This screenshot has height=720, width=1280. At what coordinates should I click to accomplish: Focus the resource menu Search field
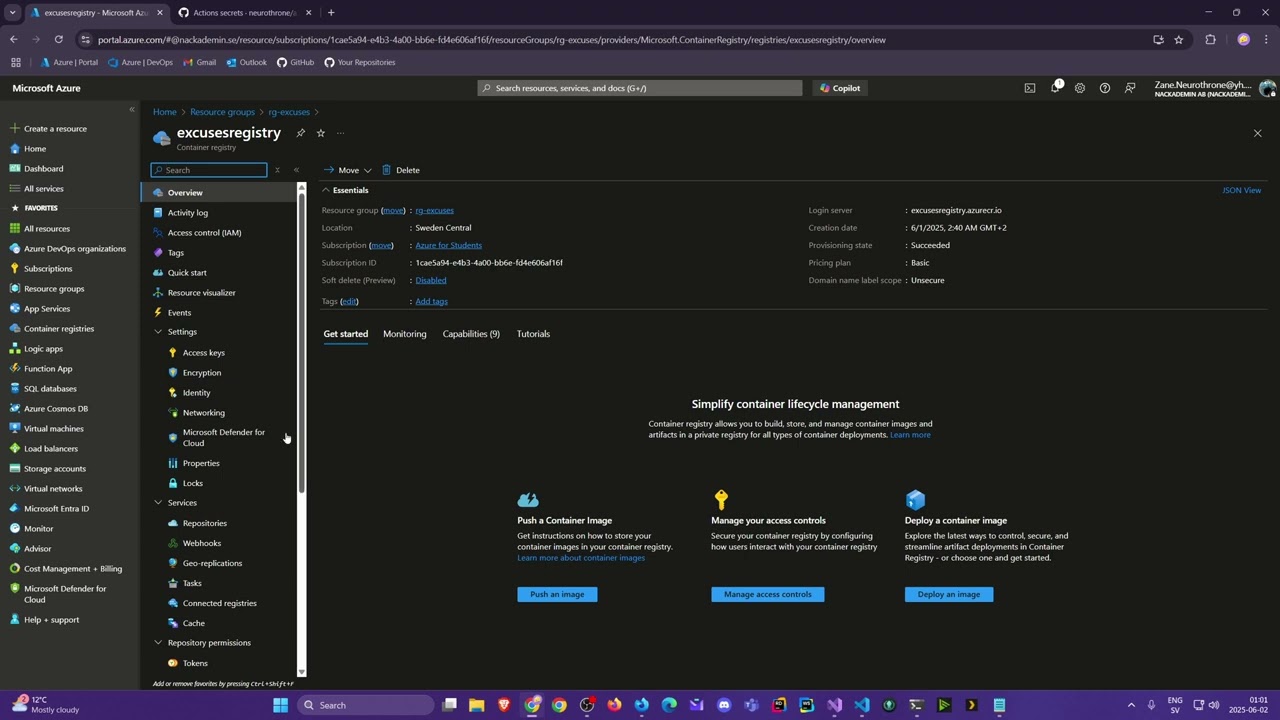209,170
